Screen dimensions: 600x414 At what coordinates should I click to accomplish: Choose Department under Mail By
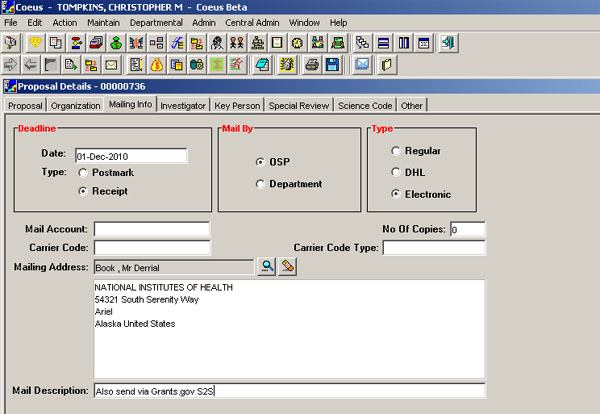261,184
